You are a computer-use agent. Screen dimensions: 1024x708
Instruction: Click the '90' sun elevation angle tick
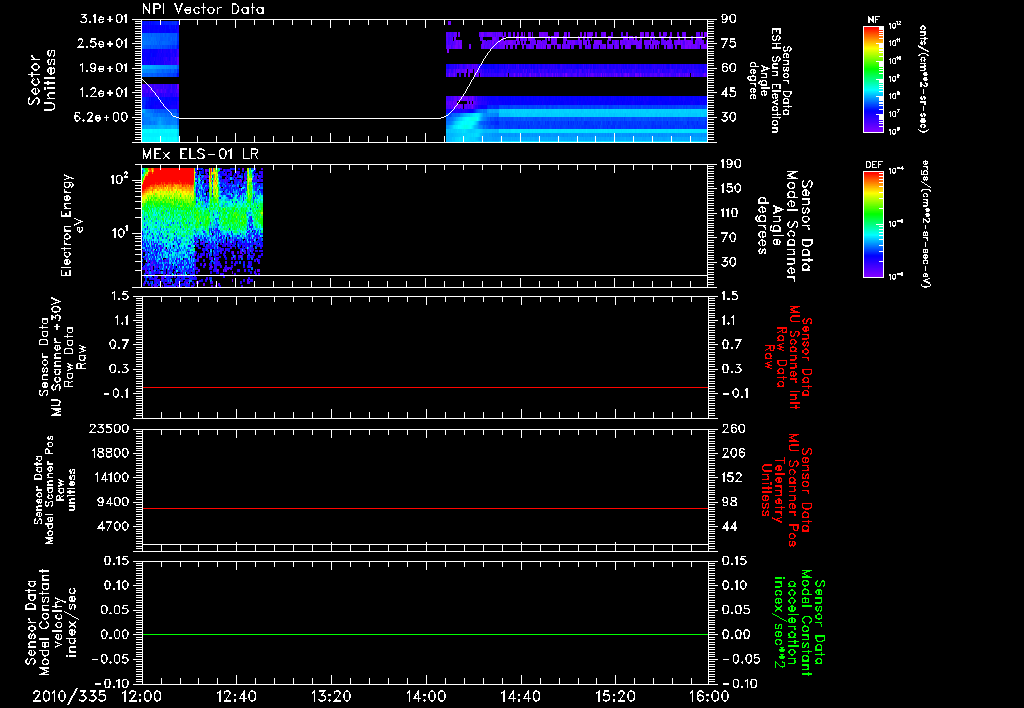729,19
